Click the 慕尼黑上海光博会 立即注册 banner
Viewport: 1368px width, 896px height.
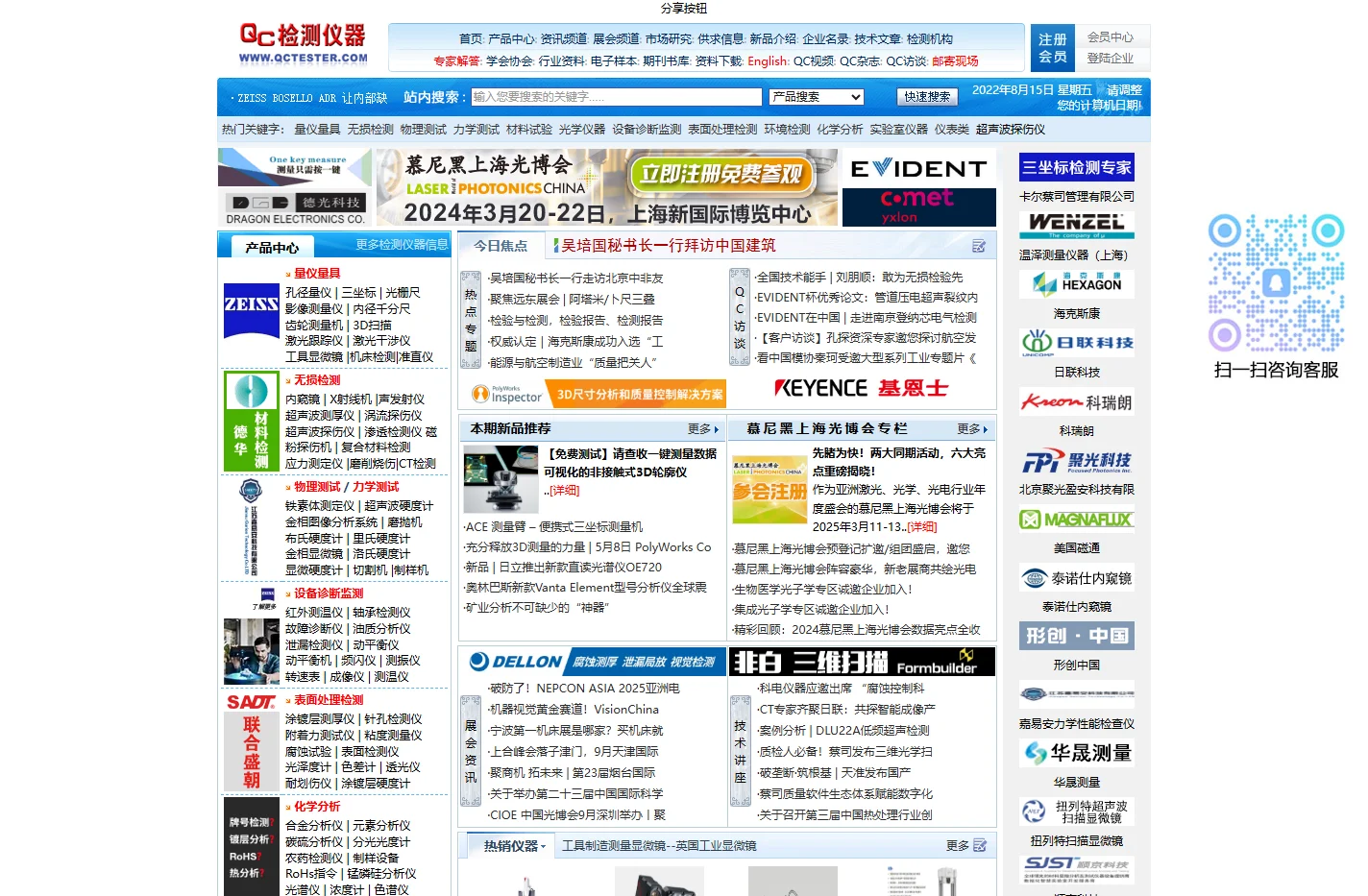tap(607, 188)
